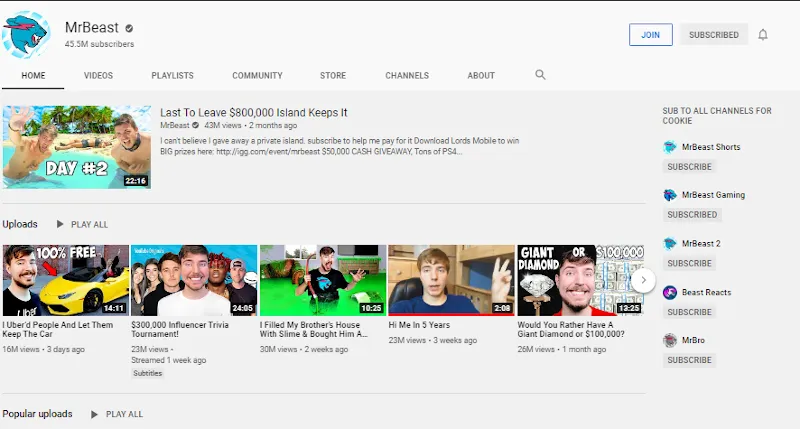Open the Playlists tab
800x429 pixels.
tap(172, 75)
